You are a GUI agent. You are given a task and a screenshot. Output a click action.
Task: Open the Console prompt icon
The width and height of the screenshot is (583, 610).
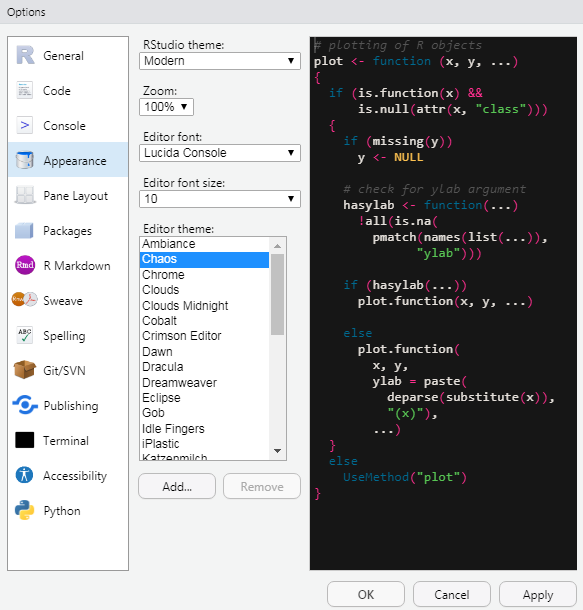tap(25, 125)
